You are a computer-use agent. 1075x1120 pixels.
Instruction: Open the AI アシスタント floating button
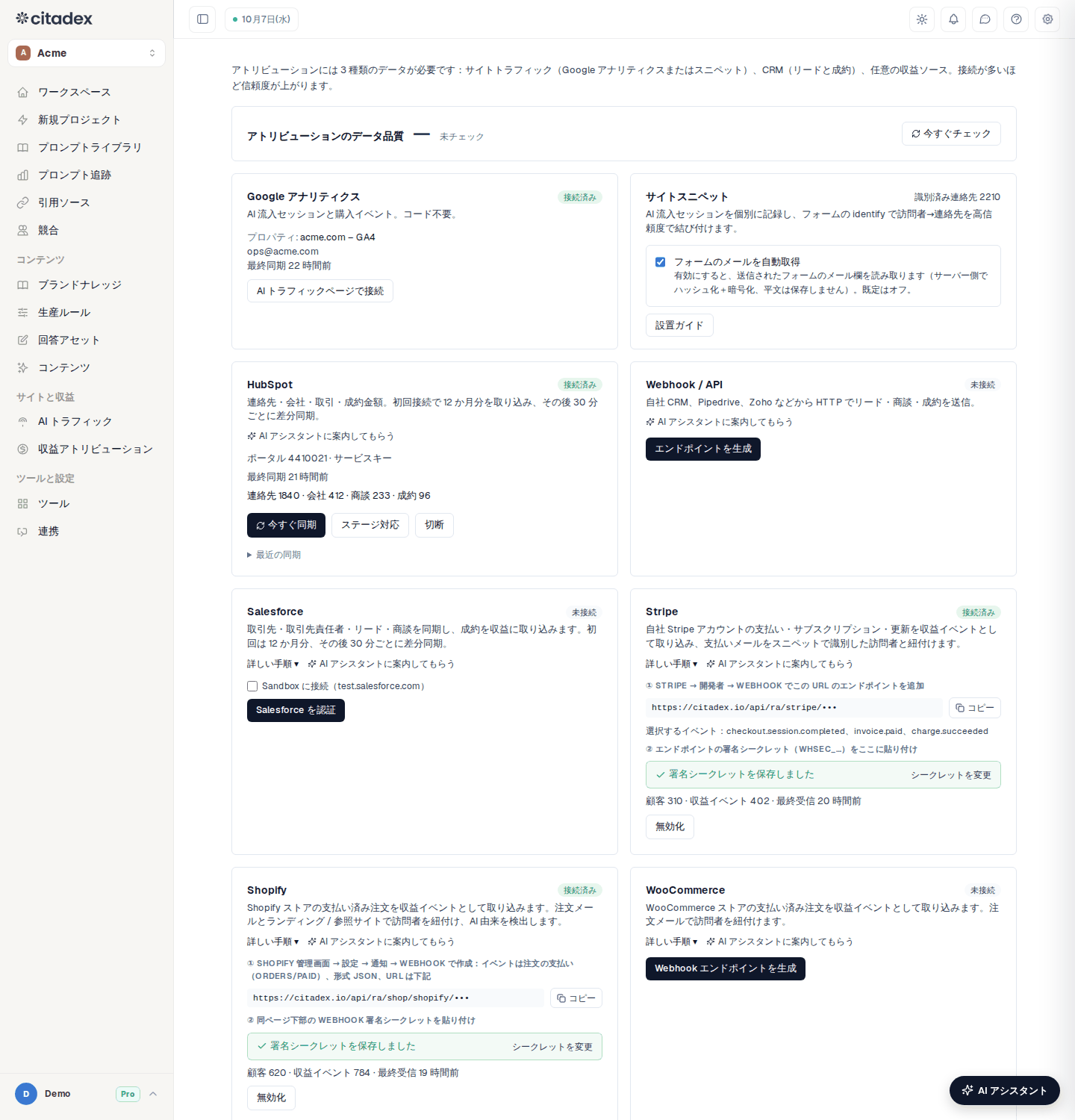coord(1005,1090)
